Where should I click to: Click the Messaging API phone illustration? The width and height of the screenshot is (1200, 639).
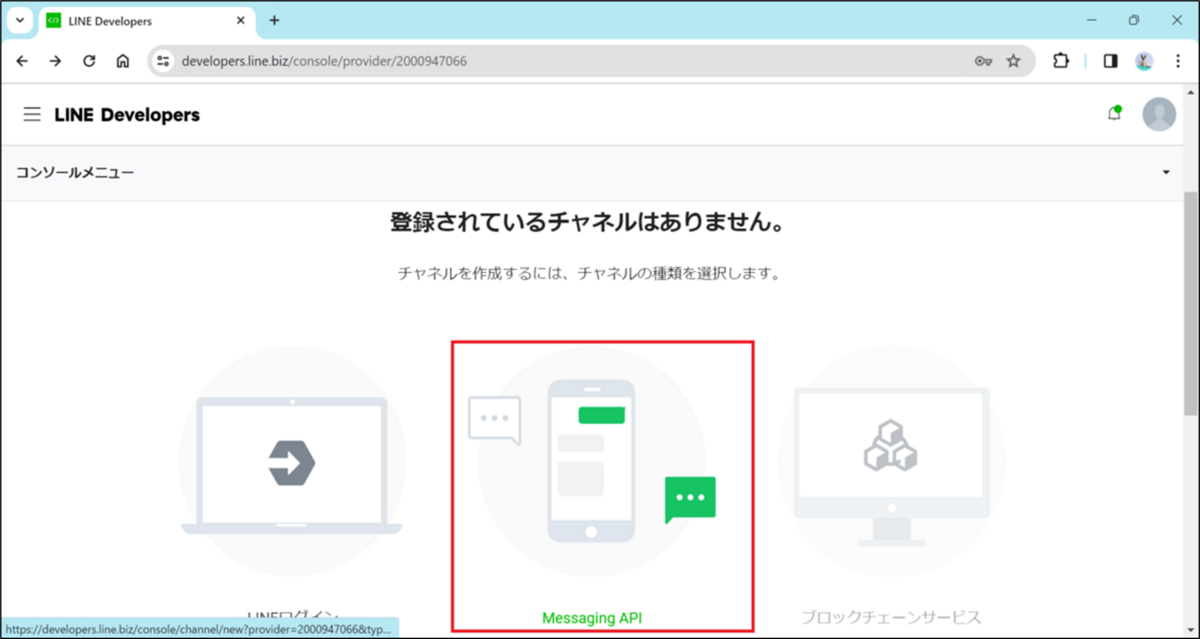click(x=592, y=461)
